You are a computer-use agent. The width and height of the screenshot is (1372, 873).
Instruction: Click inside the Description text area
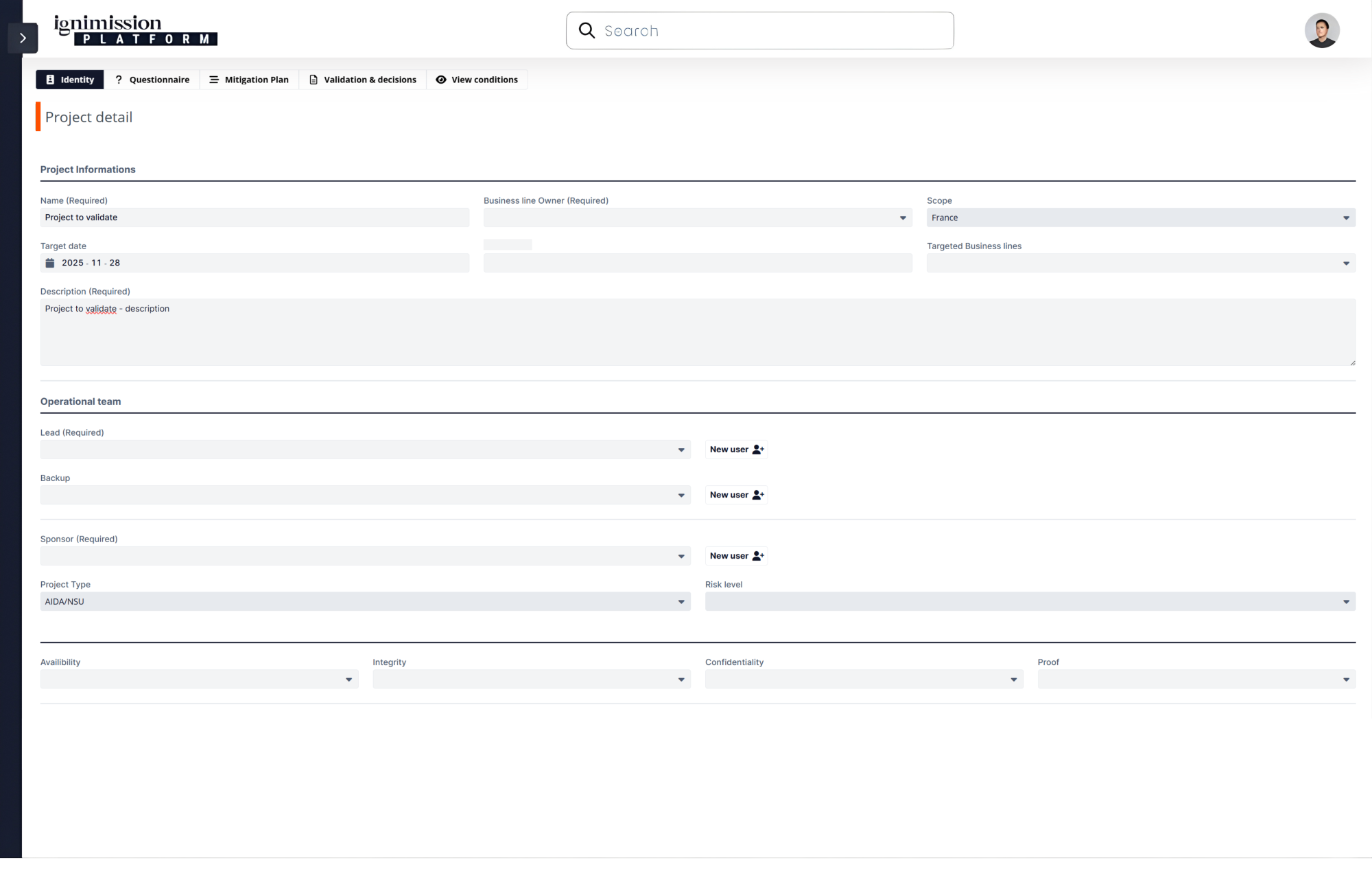coord(697,332)
